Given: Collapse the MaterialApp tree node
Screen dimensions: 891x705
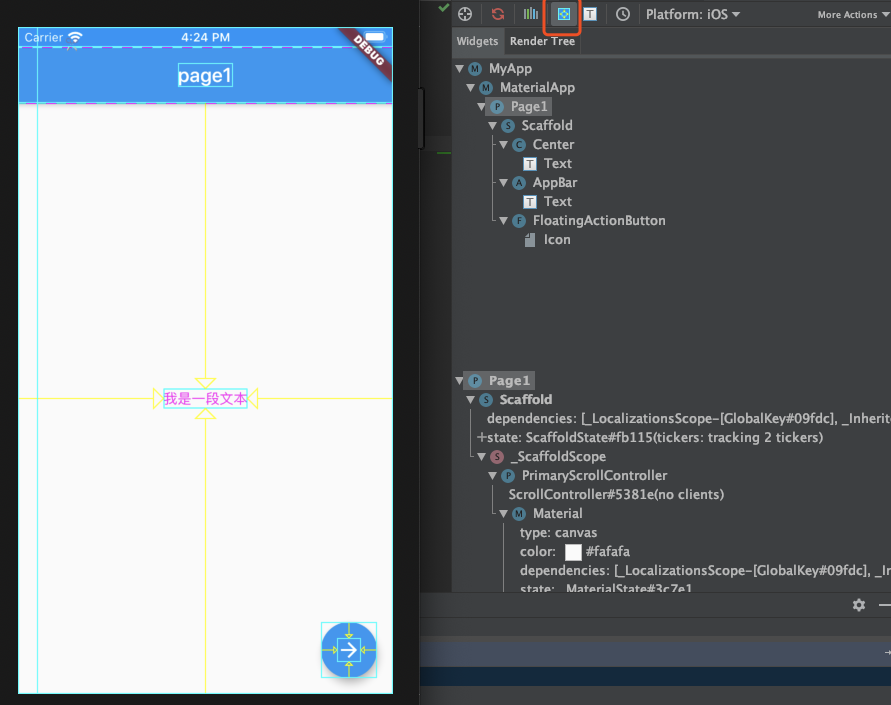Looking at the screenshot, I should [471, 87].
